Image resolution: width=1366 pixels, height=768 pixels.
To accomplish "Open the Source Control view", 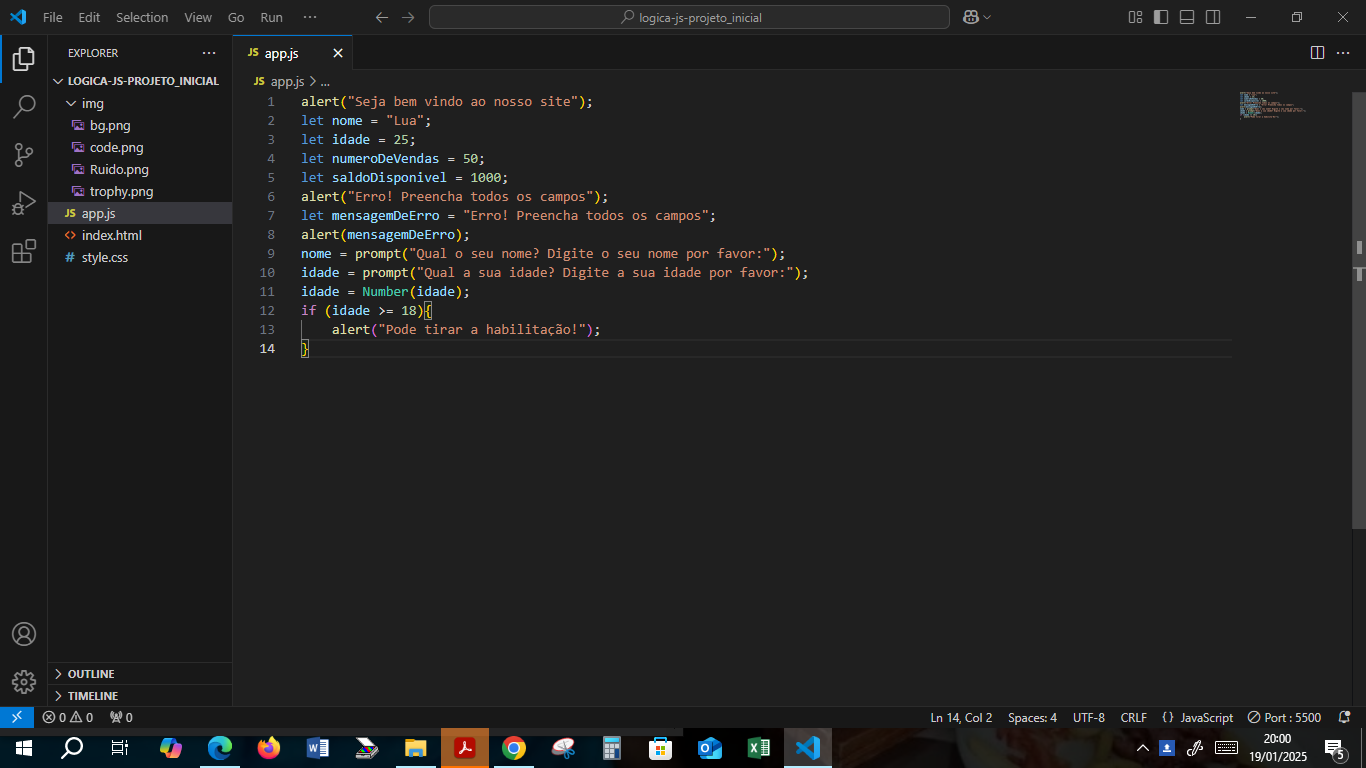I will tap(24, 155).
